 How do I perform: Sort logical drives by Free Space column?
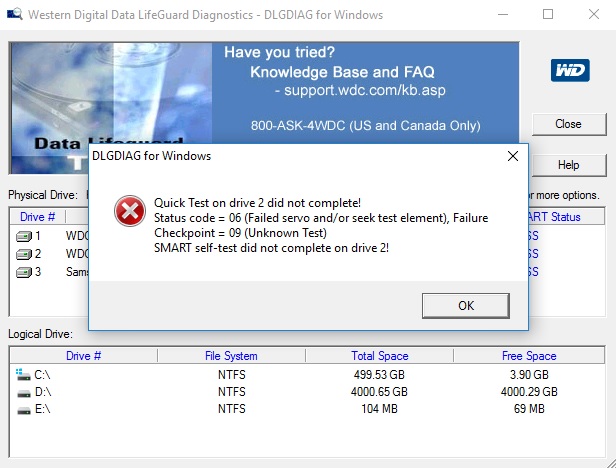click(x=529, y=356)
